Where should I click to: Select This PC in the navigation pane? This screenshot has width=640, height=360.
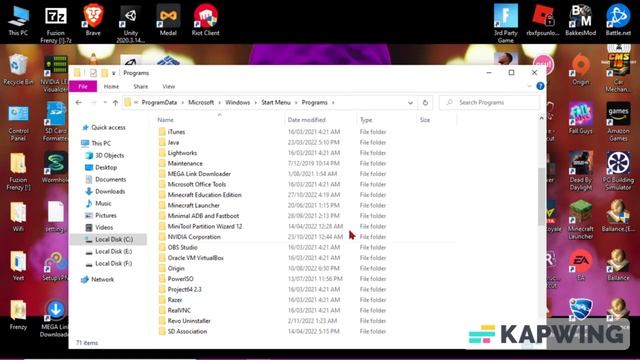(x=101, y=143)
